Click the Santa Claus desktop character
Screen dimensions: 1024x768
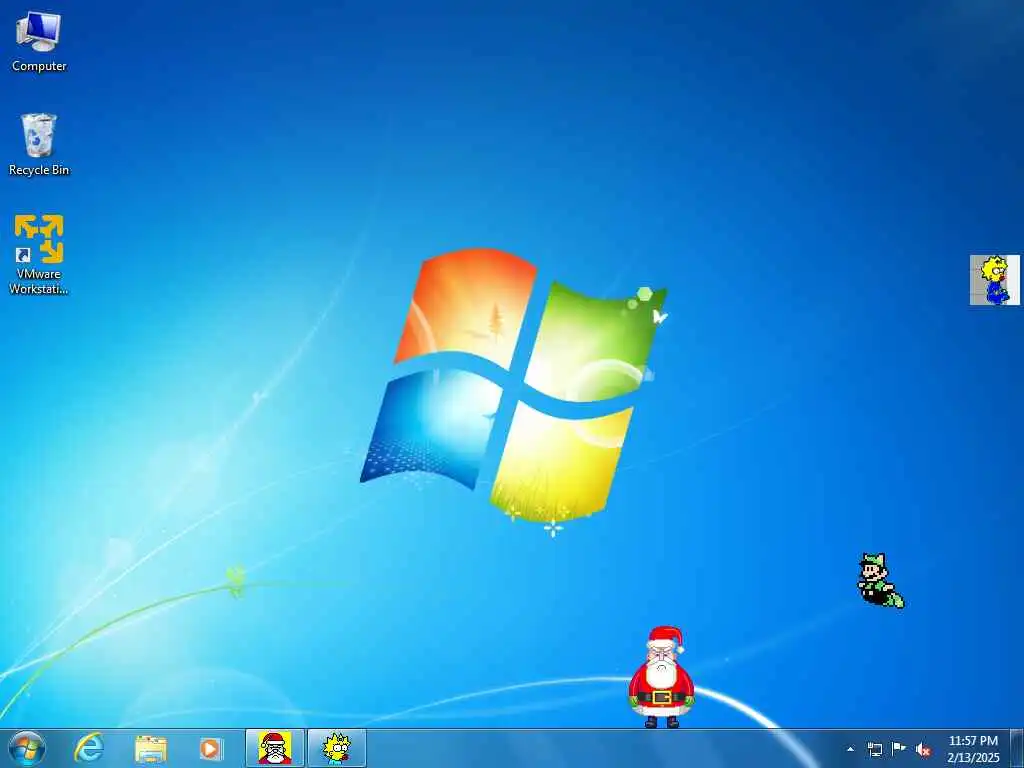[x=662, y=677]
